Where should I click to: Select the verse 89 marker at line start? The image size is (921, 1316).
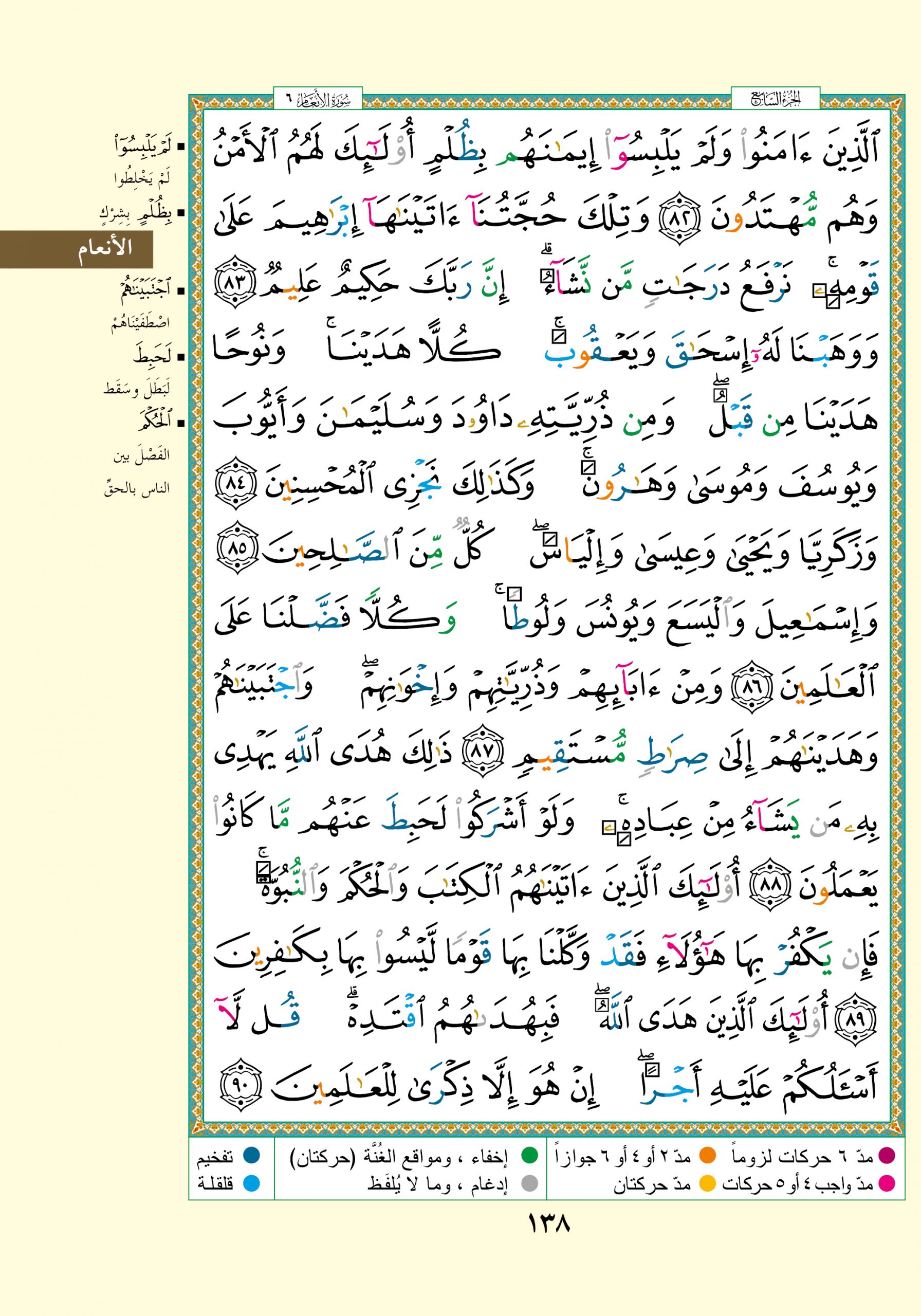[855, 1019]
